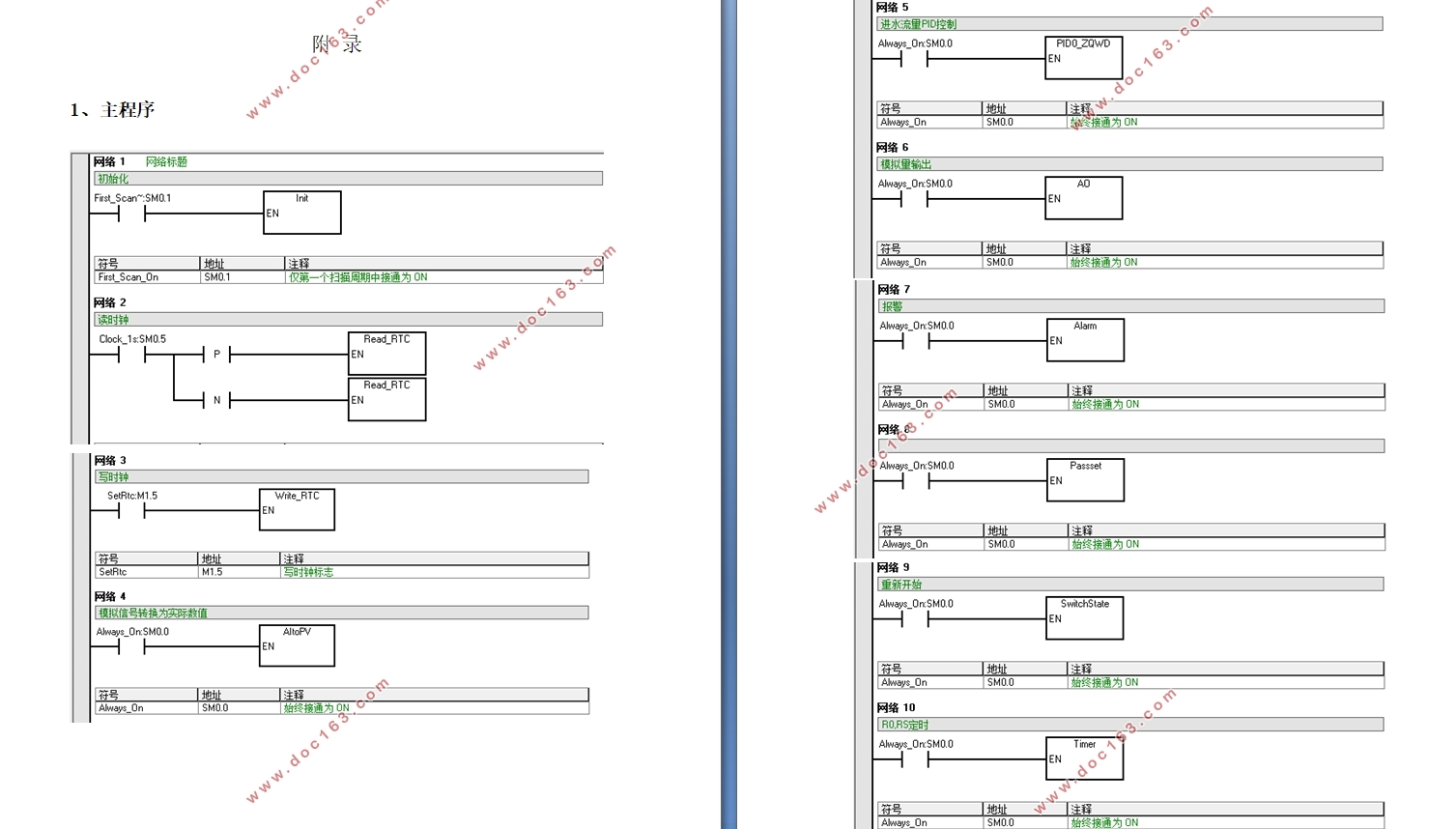Click Always_On contact feeding Passset
Image resolution: width=1456 pixels, height=829 pixels.
pyautogui.click(x=916, y=481)
